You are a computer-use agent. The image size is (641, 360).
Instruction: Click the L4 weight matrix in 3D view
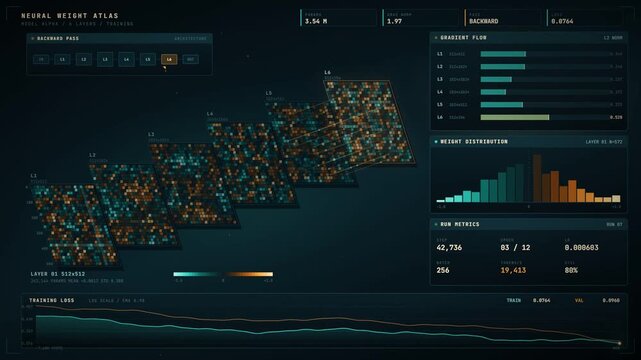point(252,163)
